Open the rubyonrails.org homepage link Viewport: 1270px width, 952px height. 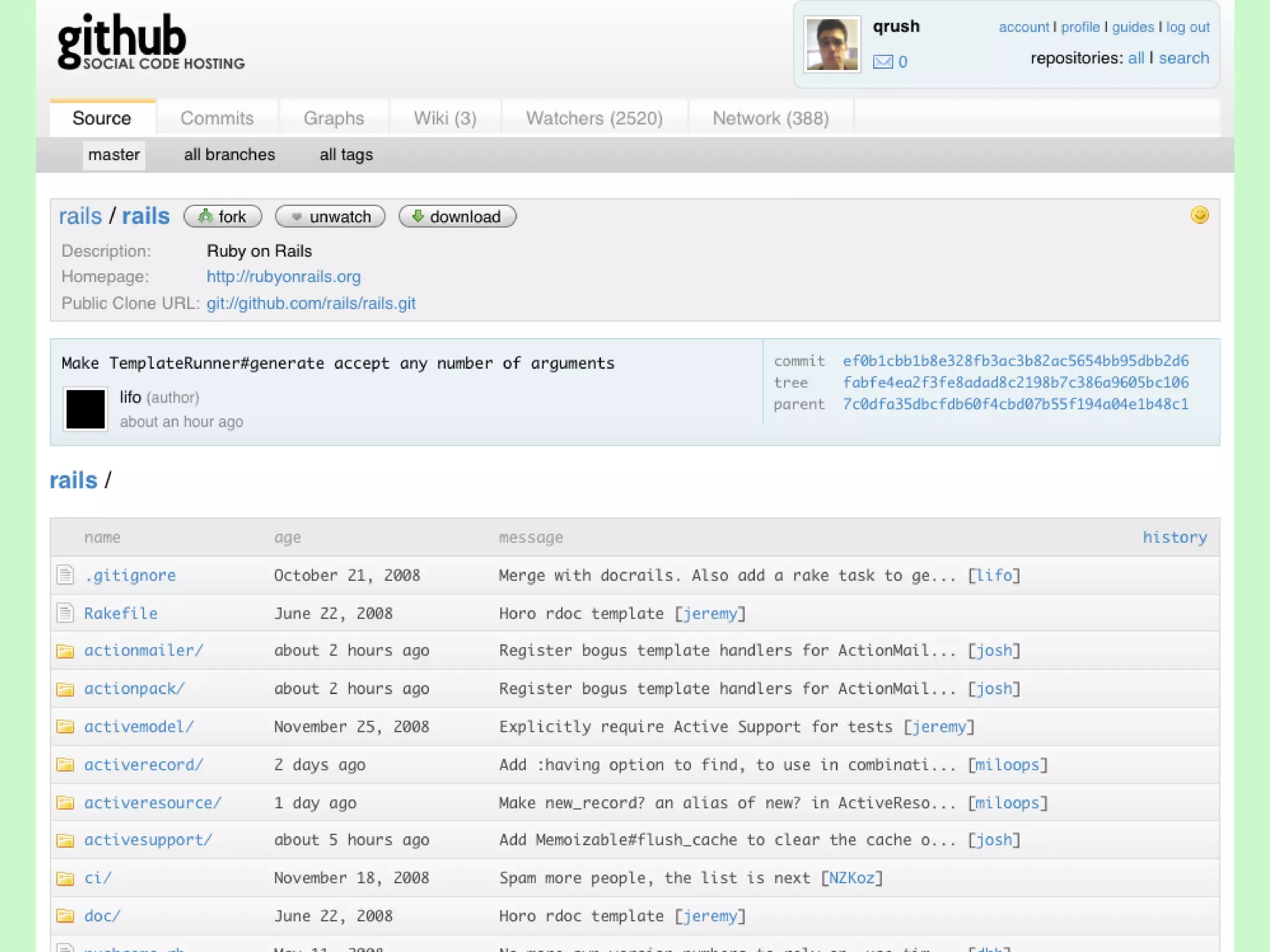[283, 276]
